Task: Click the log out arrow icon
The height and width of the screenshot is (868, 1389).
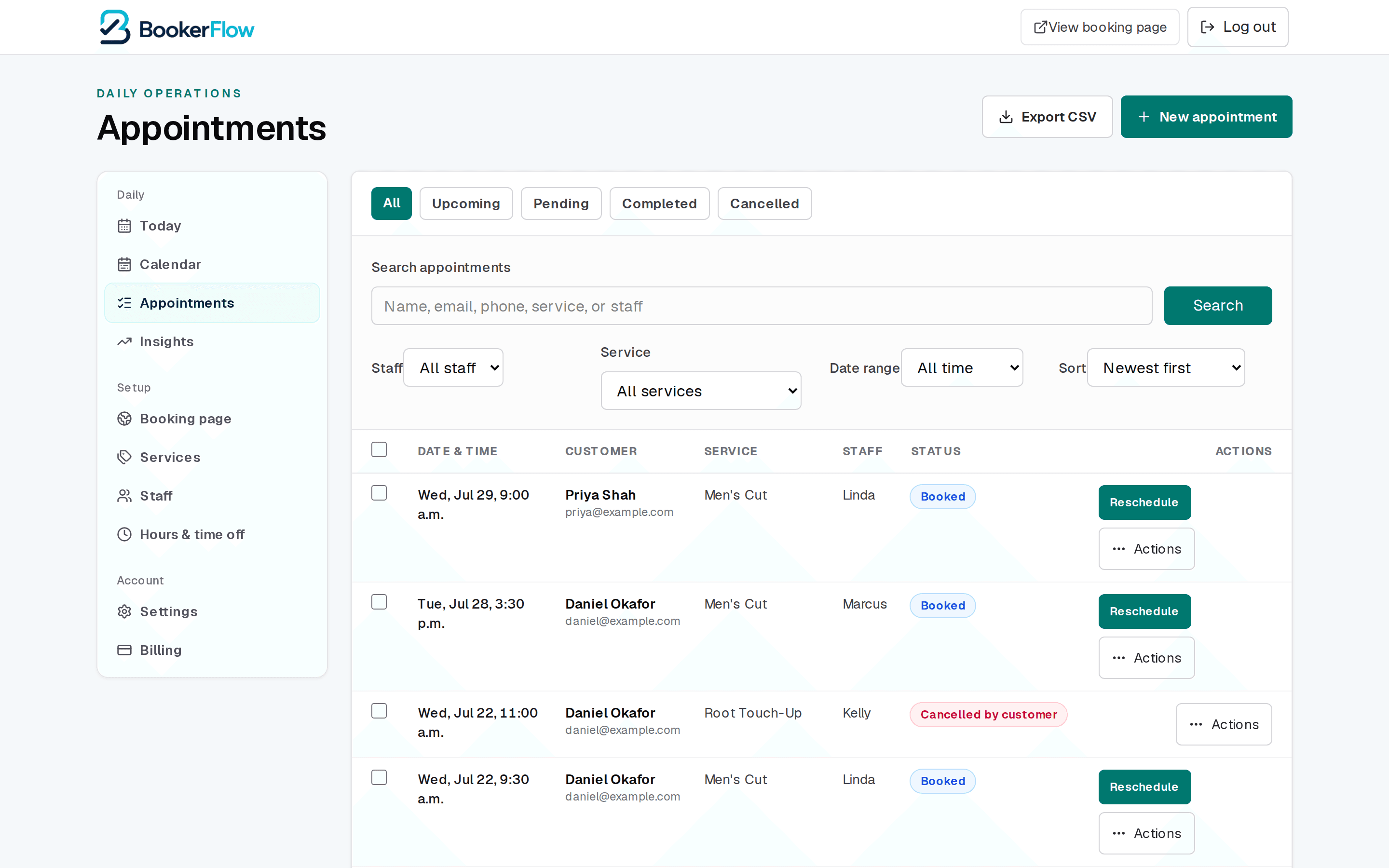Action: [x=1207, y=27]
